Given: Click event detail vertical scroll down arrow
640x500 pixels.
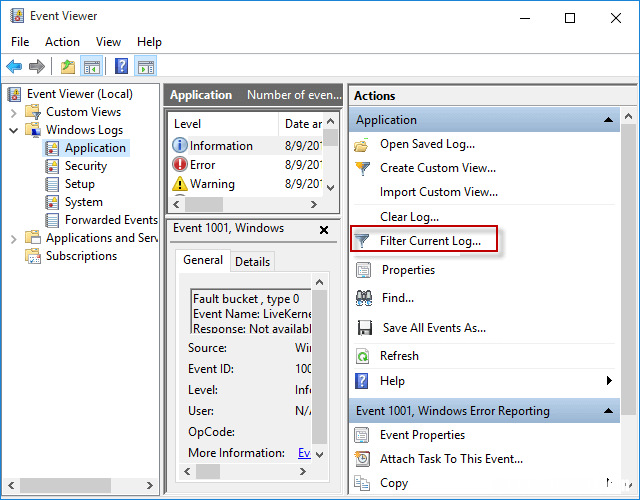Looking at the screenshot, I should (x=320, y=454).
